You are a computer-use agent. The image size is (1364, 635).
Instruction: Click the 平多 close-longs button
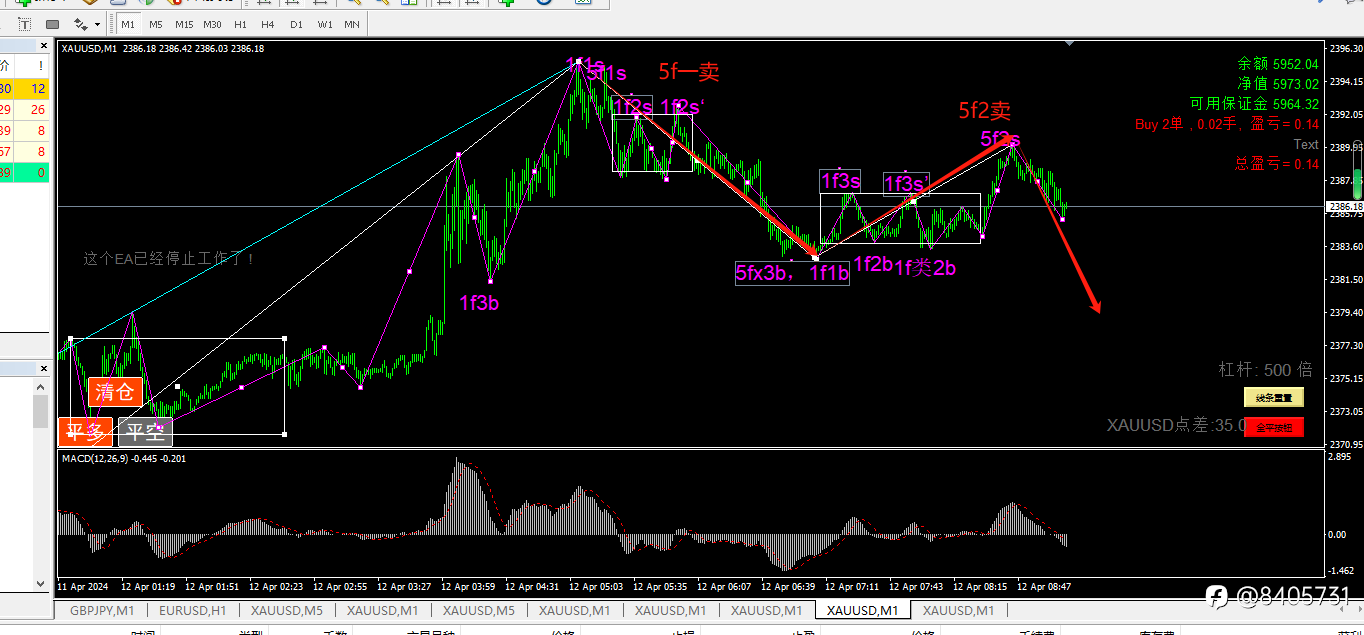85,432
